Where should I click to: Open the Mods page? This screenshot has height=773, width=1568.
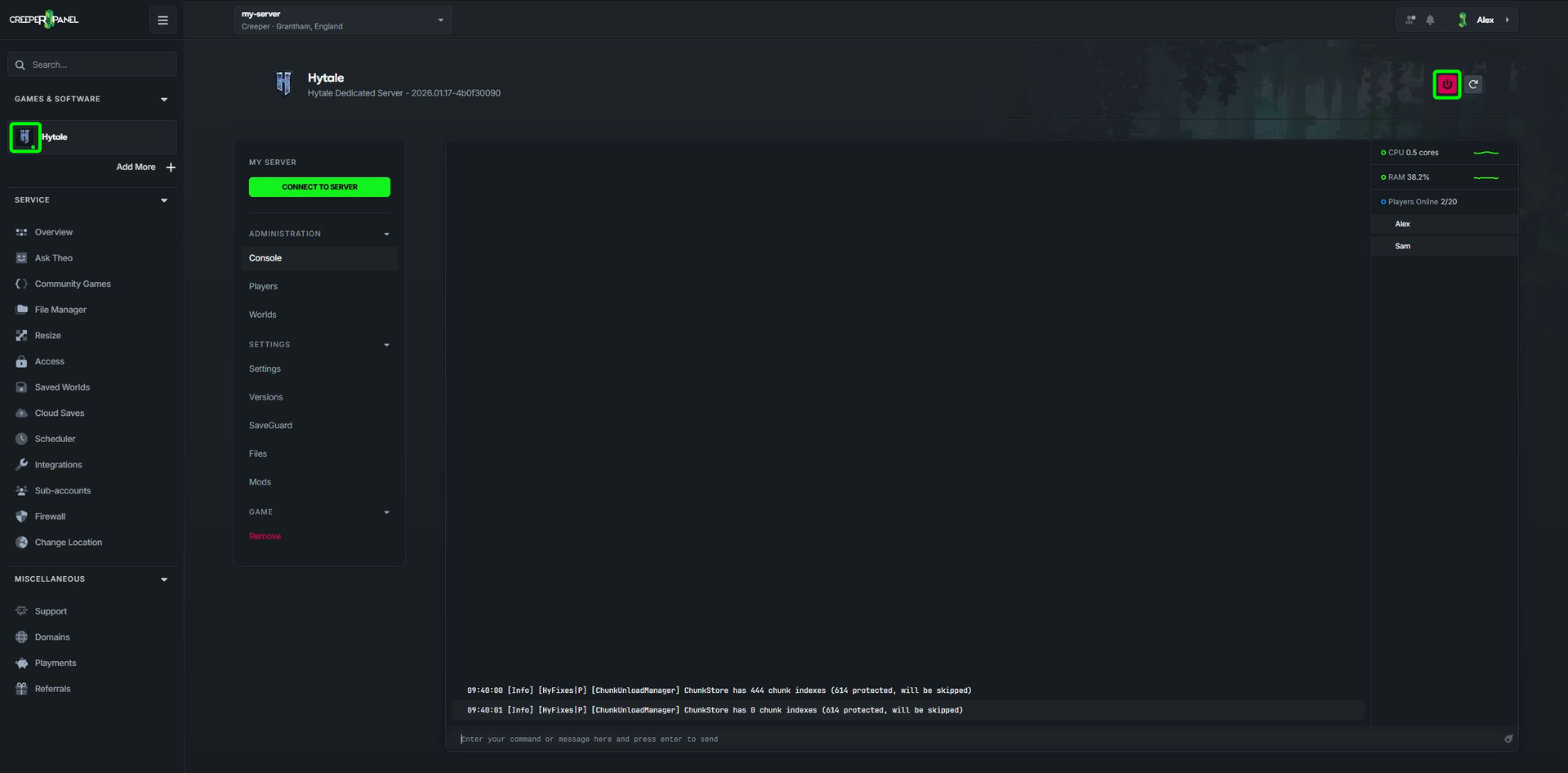point(260,482)
